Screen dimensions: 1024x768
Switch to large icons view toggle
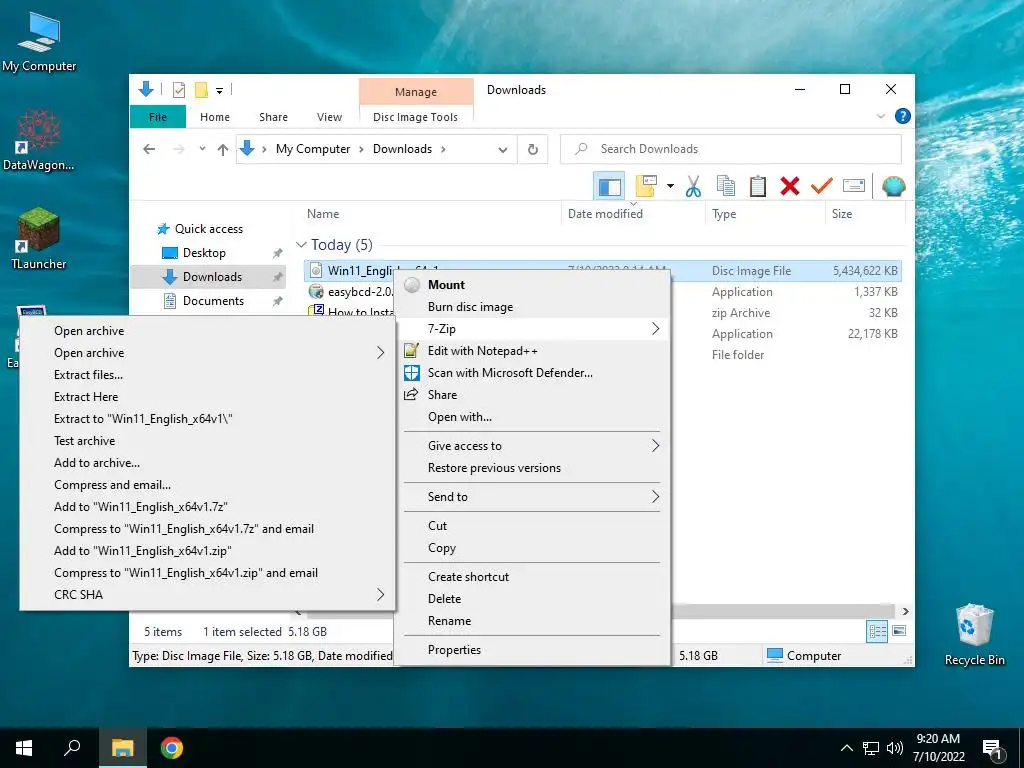[x=899, y=631]
